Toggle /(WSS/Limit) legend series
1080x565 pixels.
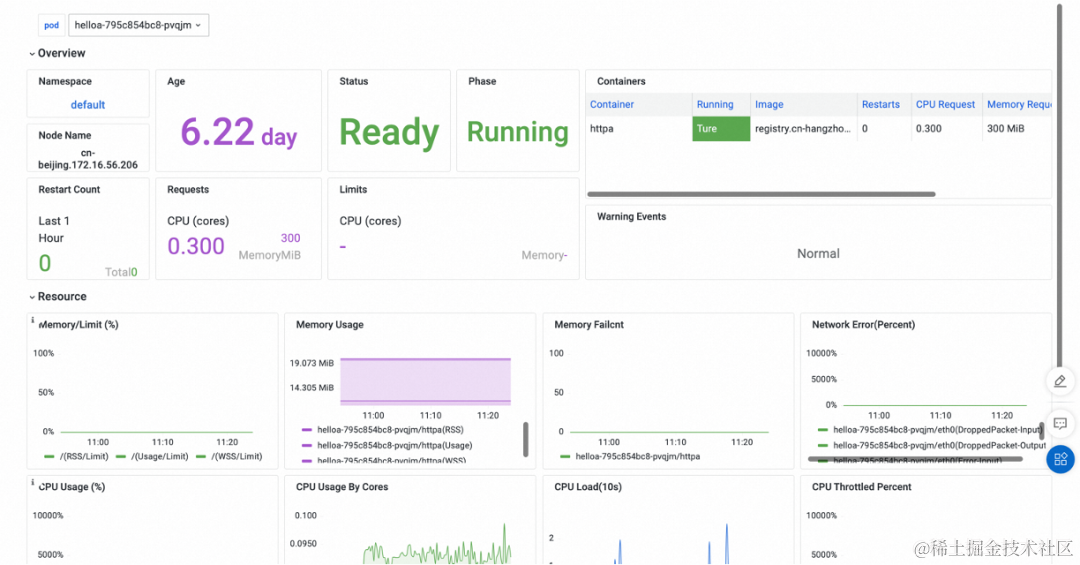[229, 457]
